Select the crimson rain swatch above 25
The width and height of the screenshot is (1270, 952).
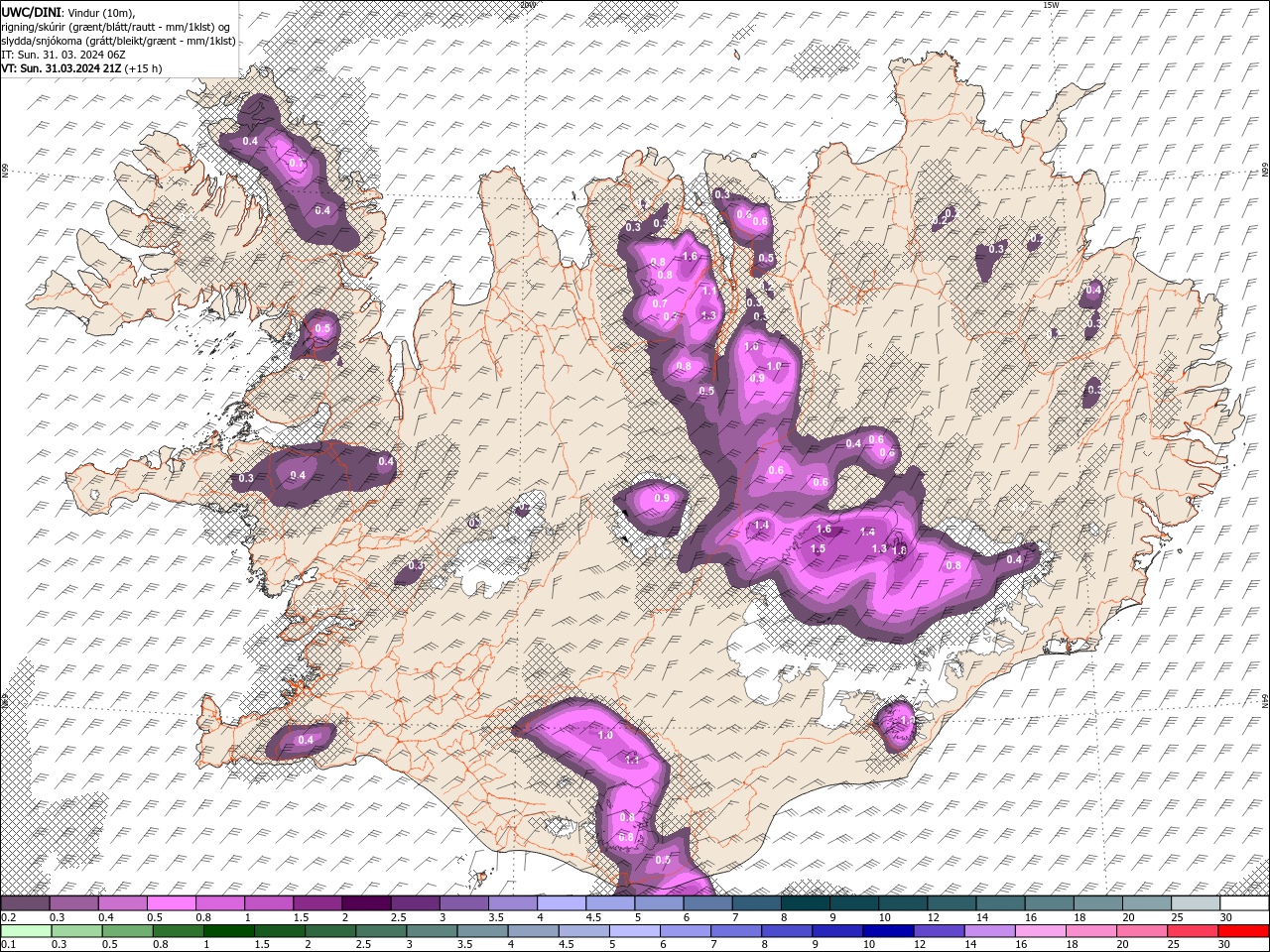click(1193, 931)
